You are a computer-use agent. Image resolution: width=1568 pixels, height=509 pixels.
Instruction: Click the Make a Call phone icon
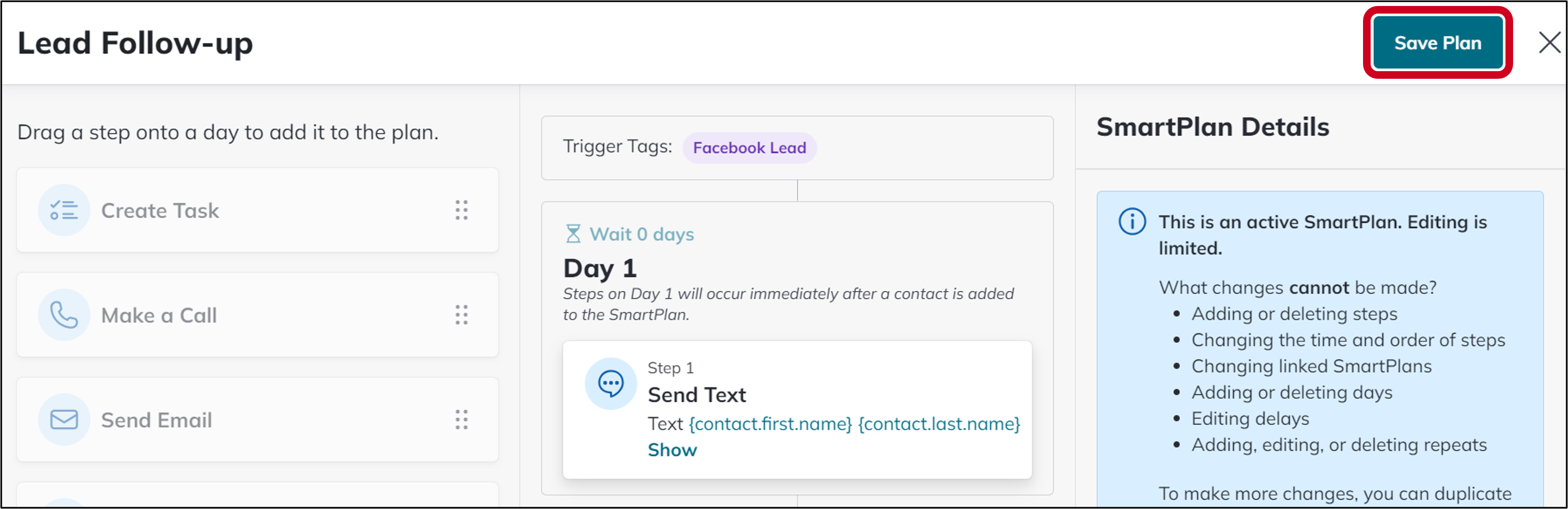64,315
